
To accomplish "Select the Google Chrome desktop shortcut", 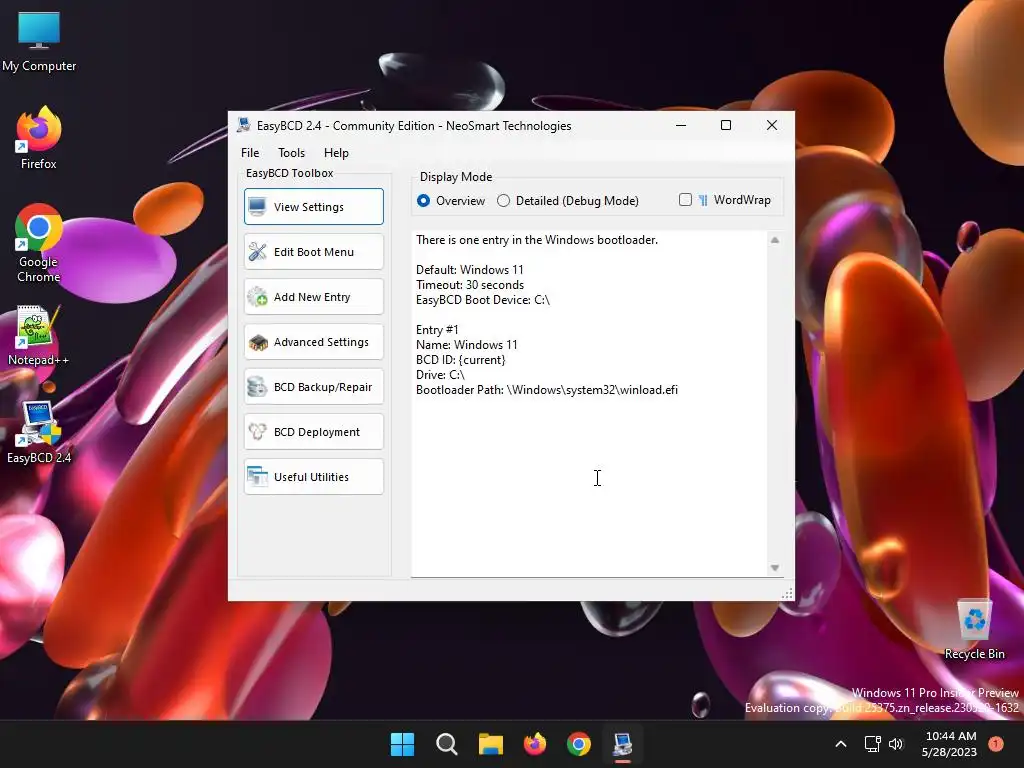I will pos(39,243).
